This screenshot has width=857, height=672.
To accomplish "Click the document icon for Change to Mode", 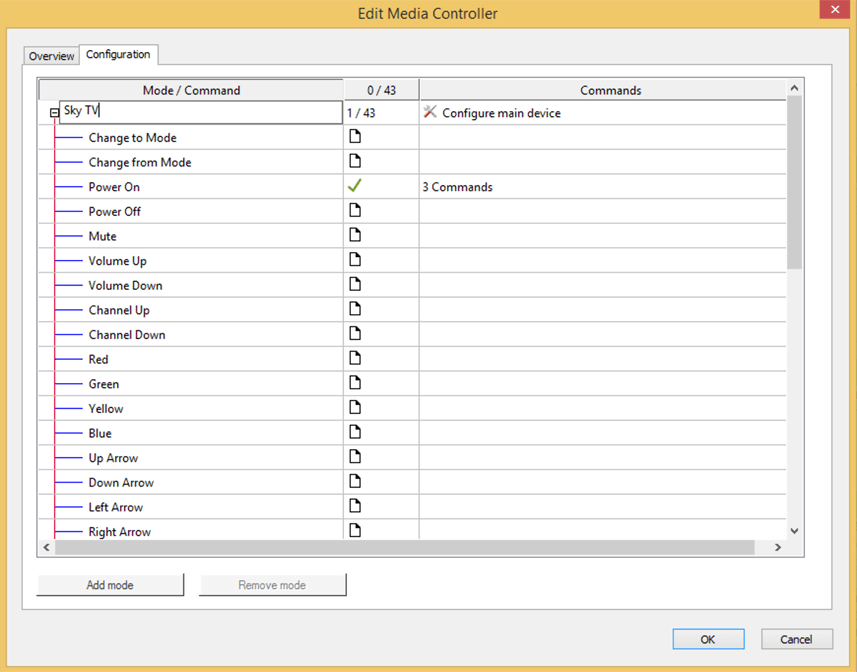I will point(354,137).
